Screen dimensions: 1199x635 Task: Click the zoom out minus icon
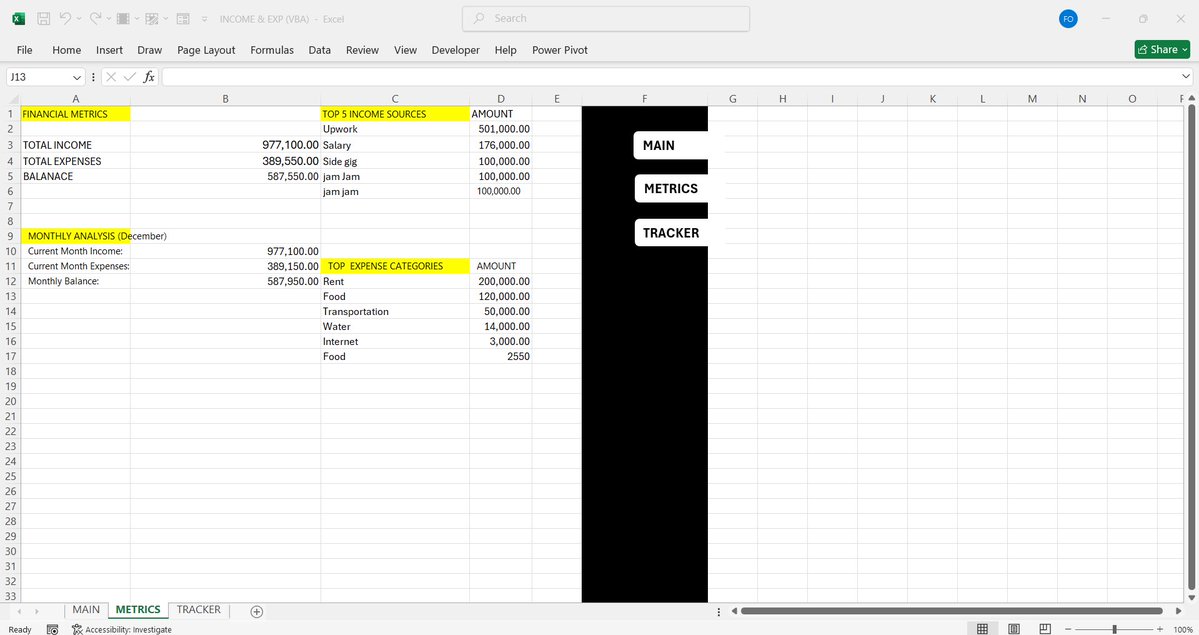click(x=1068, y=629)
